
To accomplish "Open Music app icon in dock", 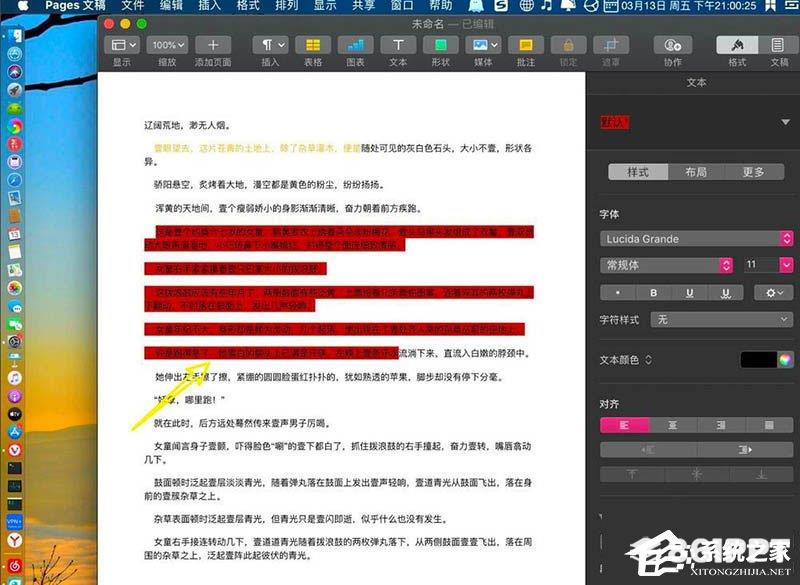I will click(x=15, y=378).
